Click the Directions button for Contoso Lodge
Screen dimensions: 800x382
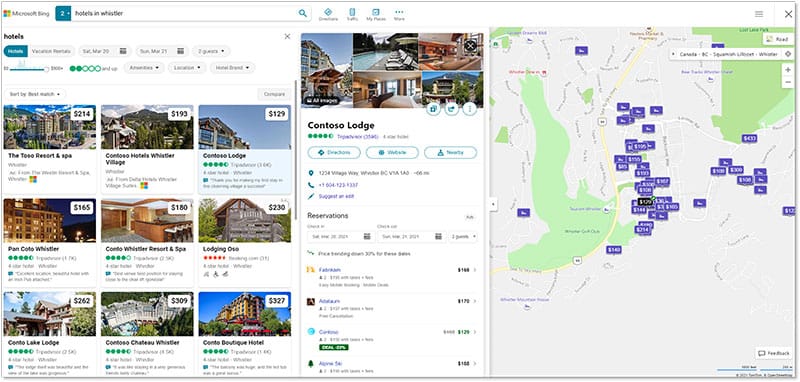pyautogui.click(x=334, y=152)
